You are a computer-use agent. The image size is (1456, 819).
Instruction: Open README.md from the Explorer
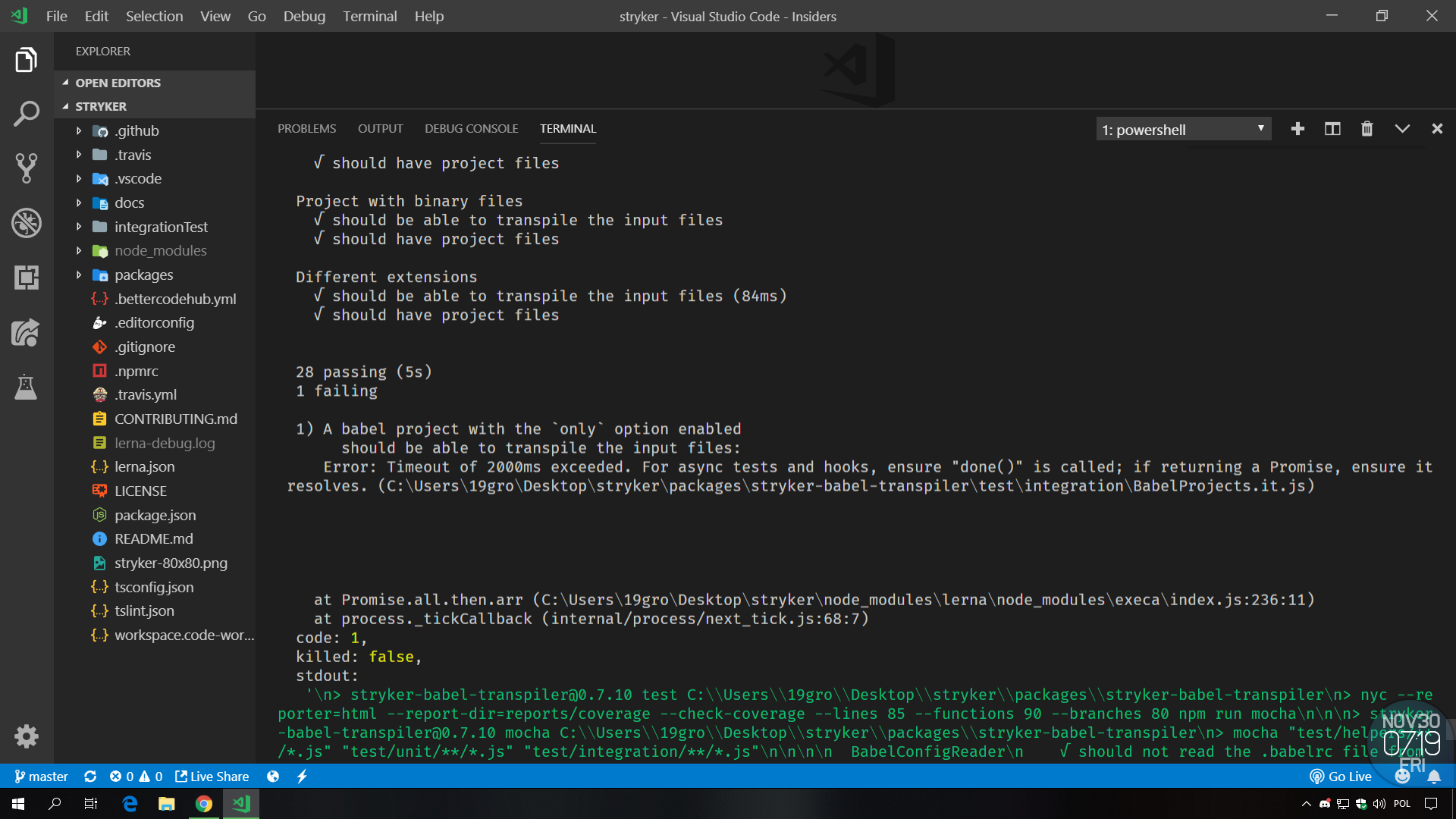(152, 538)
